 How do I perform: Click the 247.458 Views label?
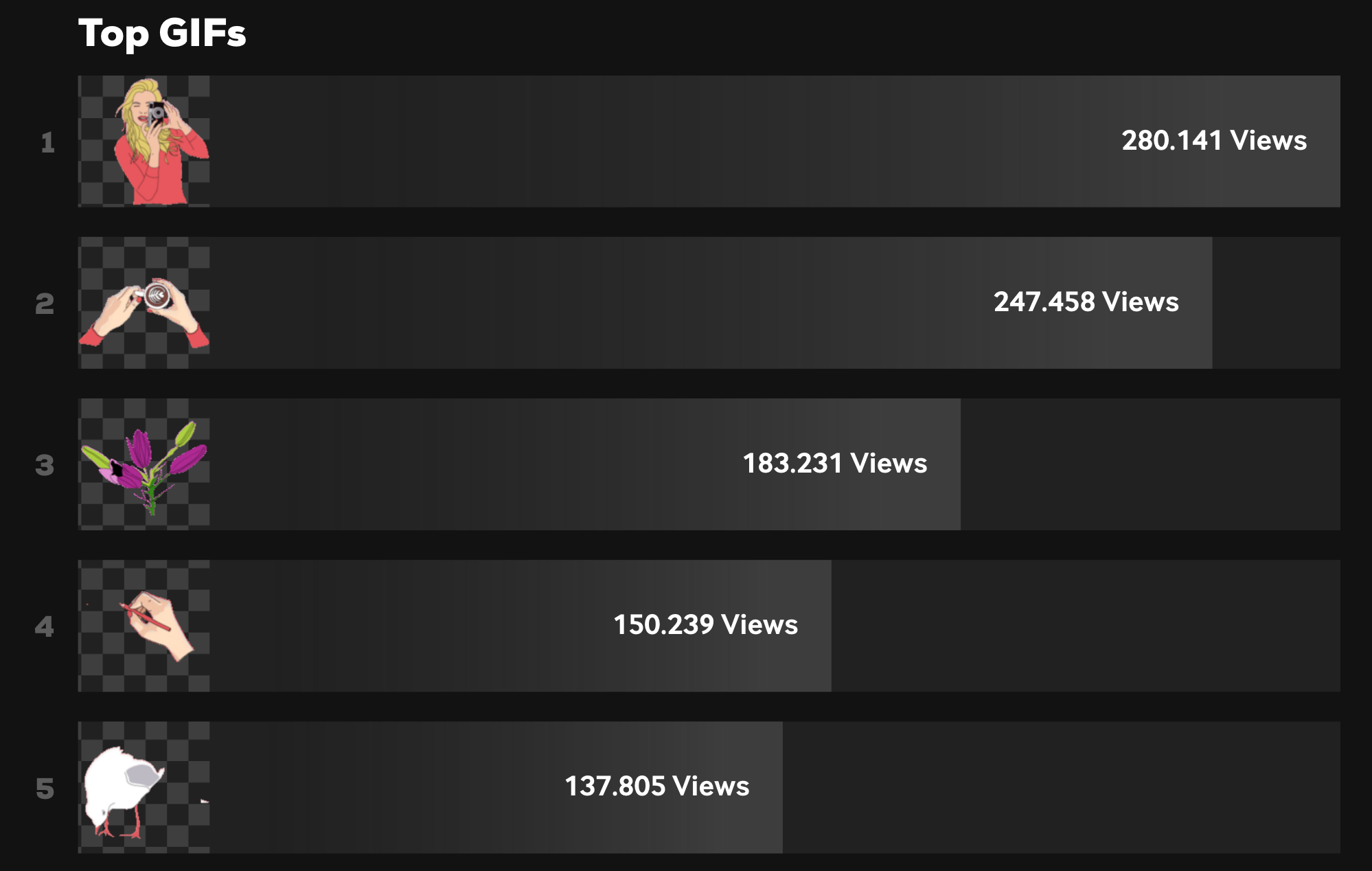(1086, 302)
